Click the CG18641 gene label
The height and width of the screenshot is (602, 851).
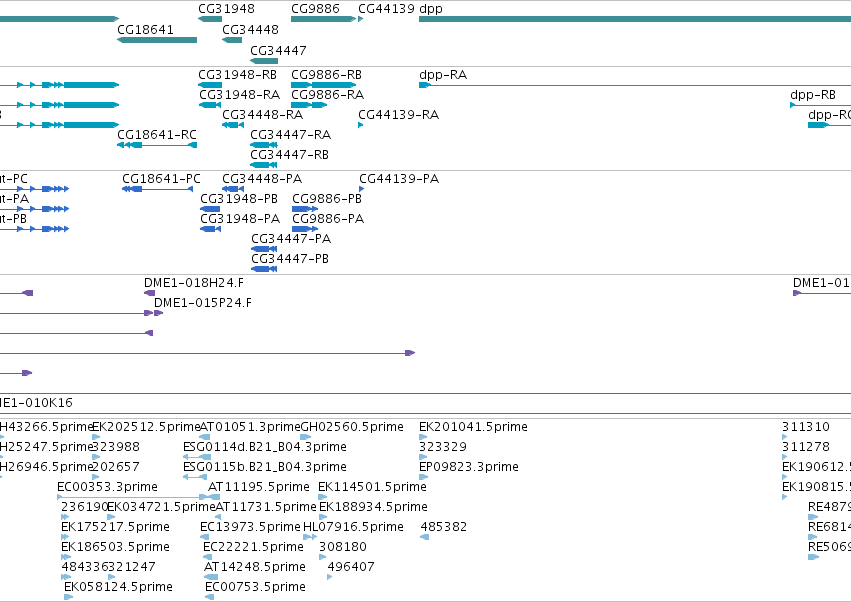[145, 29]
